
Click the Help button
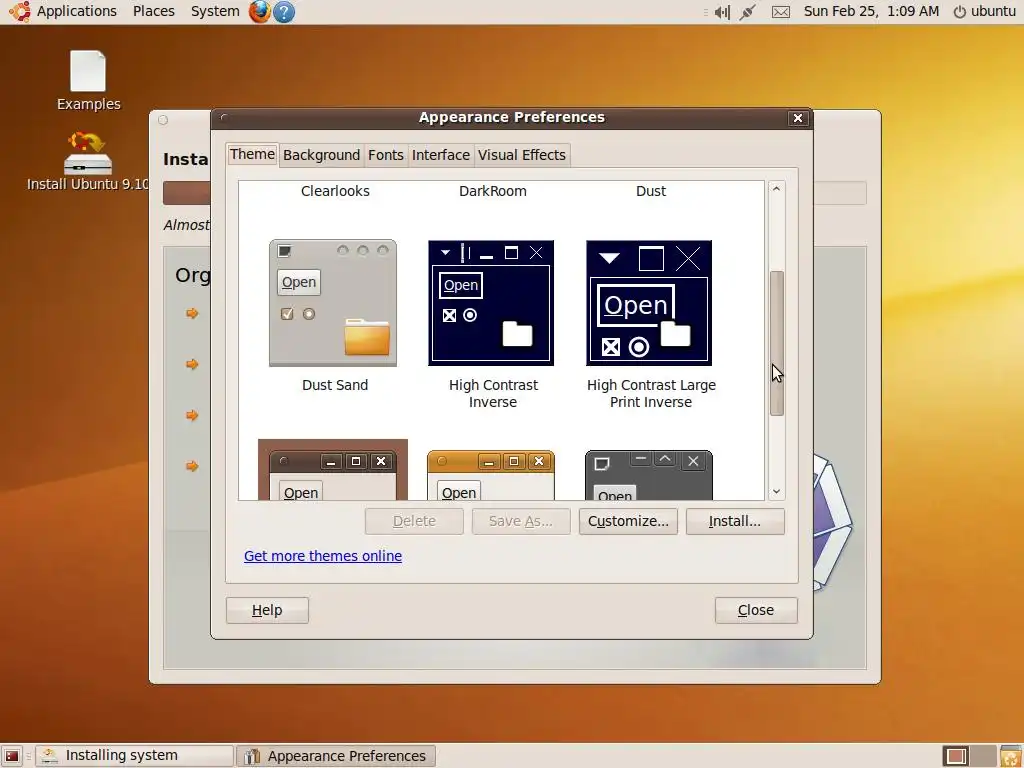tap(267, 610)
